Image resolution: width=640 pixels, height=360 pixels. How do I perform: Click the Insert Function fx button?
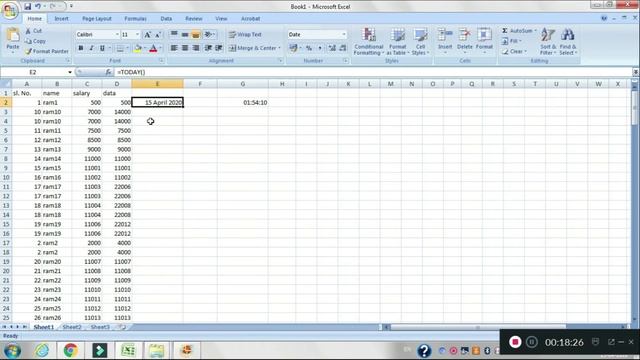pyautogui.click(x=108, y=72)
